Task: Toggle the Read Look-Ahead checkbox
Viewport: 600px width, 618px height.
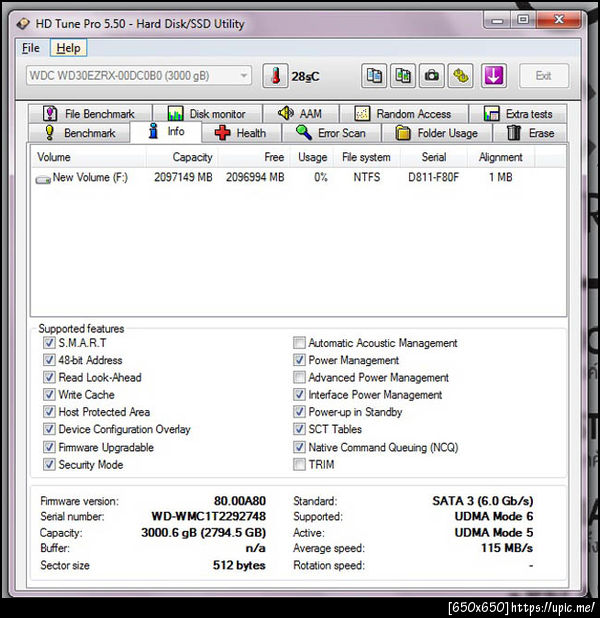Action: pyautogui.click(x=49, y=377)
